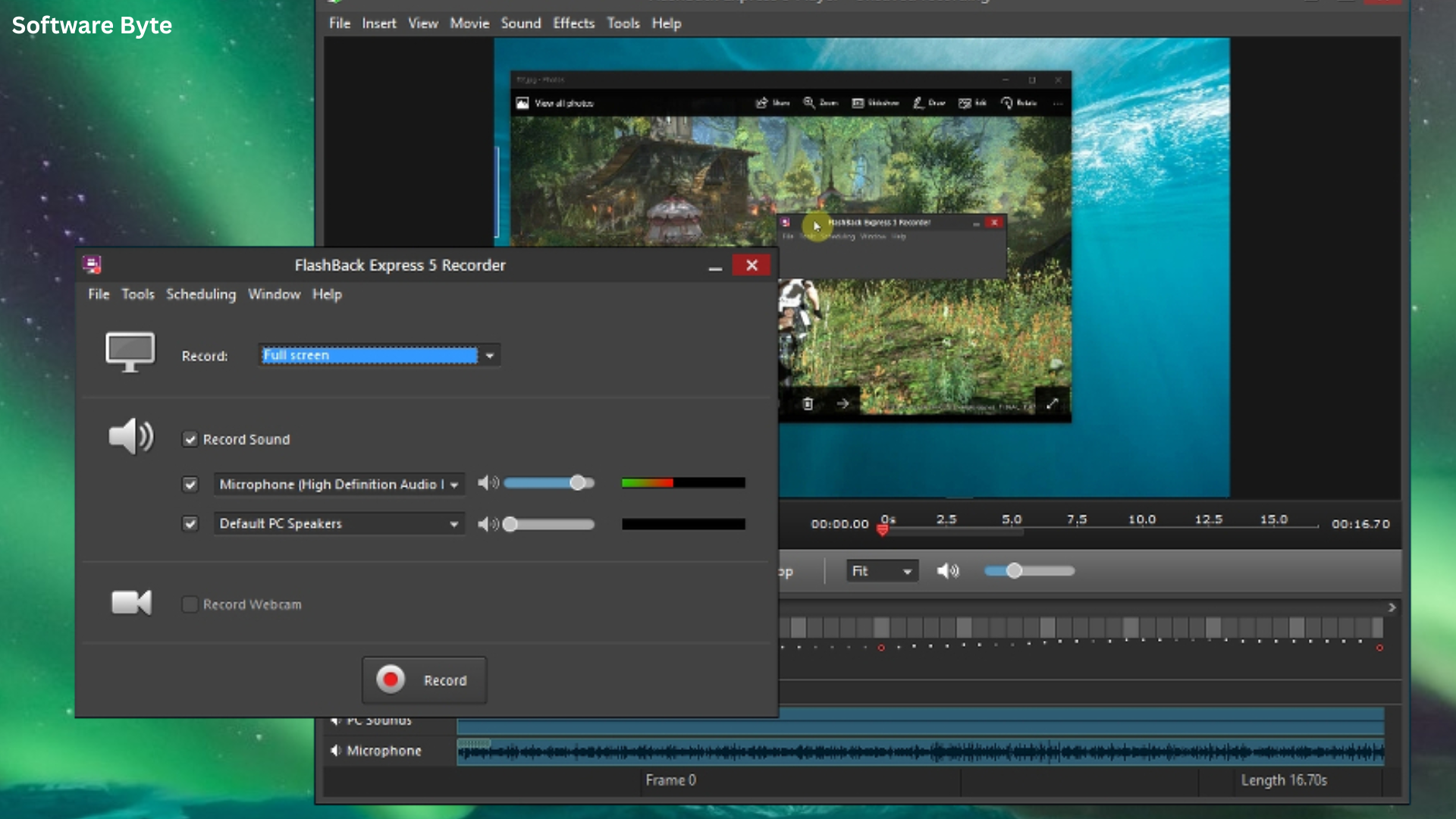Click the player volume slider handle
Image resolution: width=1456 pixels, height=819 pixels.
(x=1014, y=571)
